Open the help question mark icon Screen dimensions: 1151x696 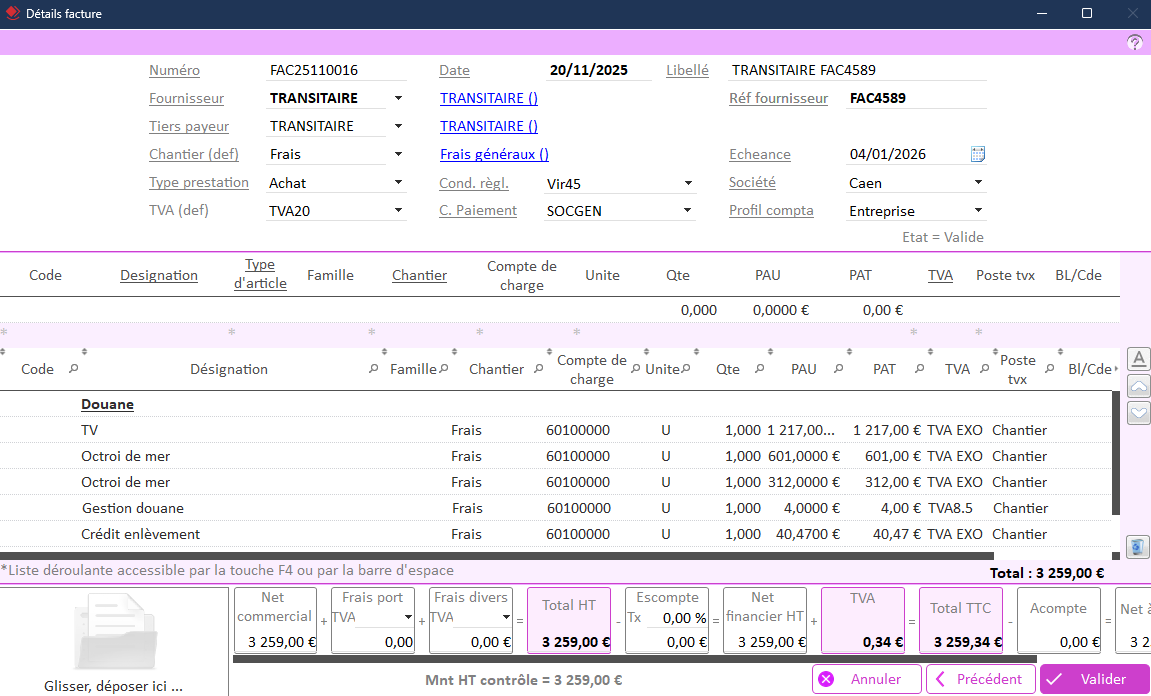[x=1134, y=42]
